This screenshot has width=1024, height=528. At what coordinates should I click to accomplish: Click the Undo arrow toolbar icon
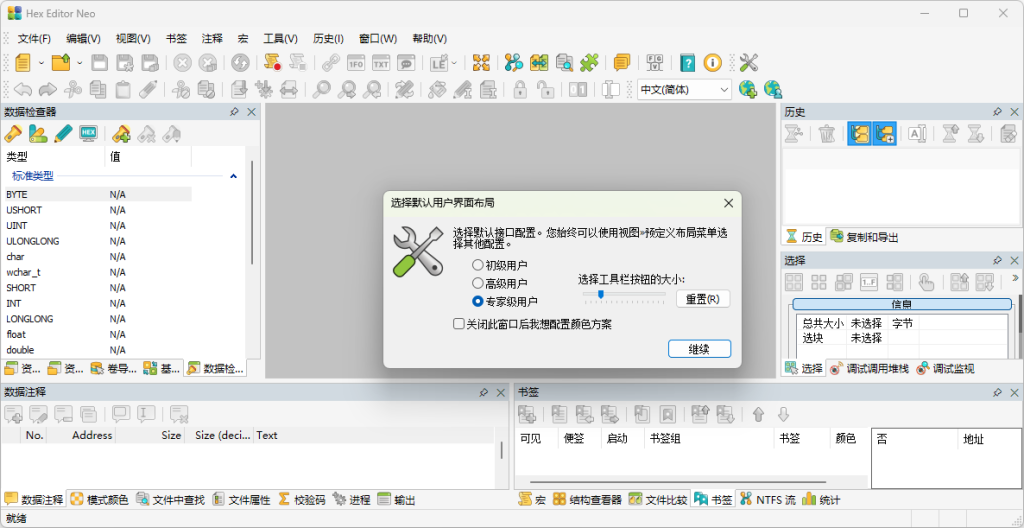tap(23, 90)
